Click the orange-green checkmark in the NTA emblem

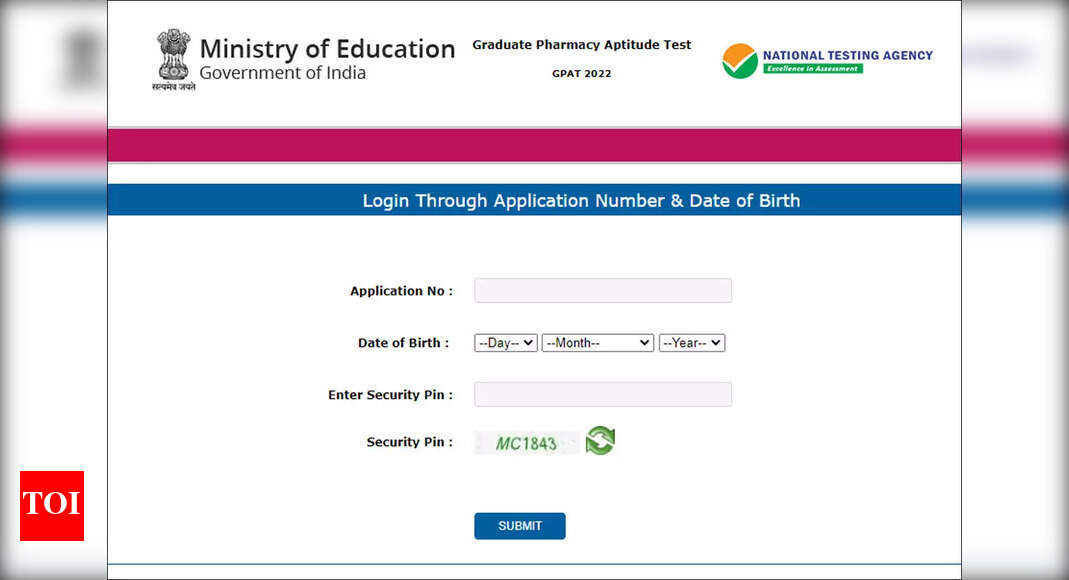pyautogui.click(x=738, y=58)
